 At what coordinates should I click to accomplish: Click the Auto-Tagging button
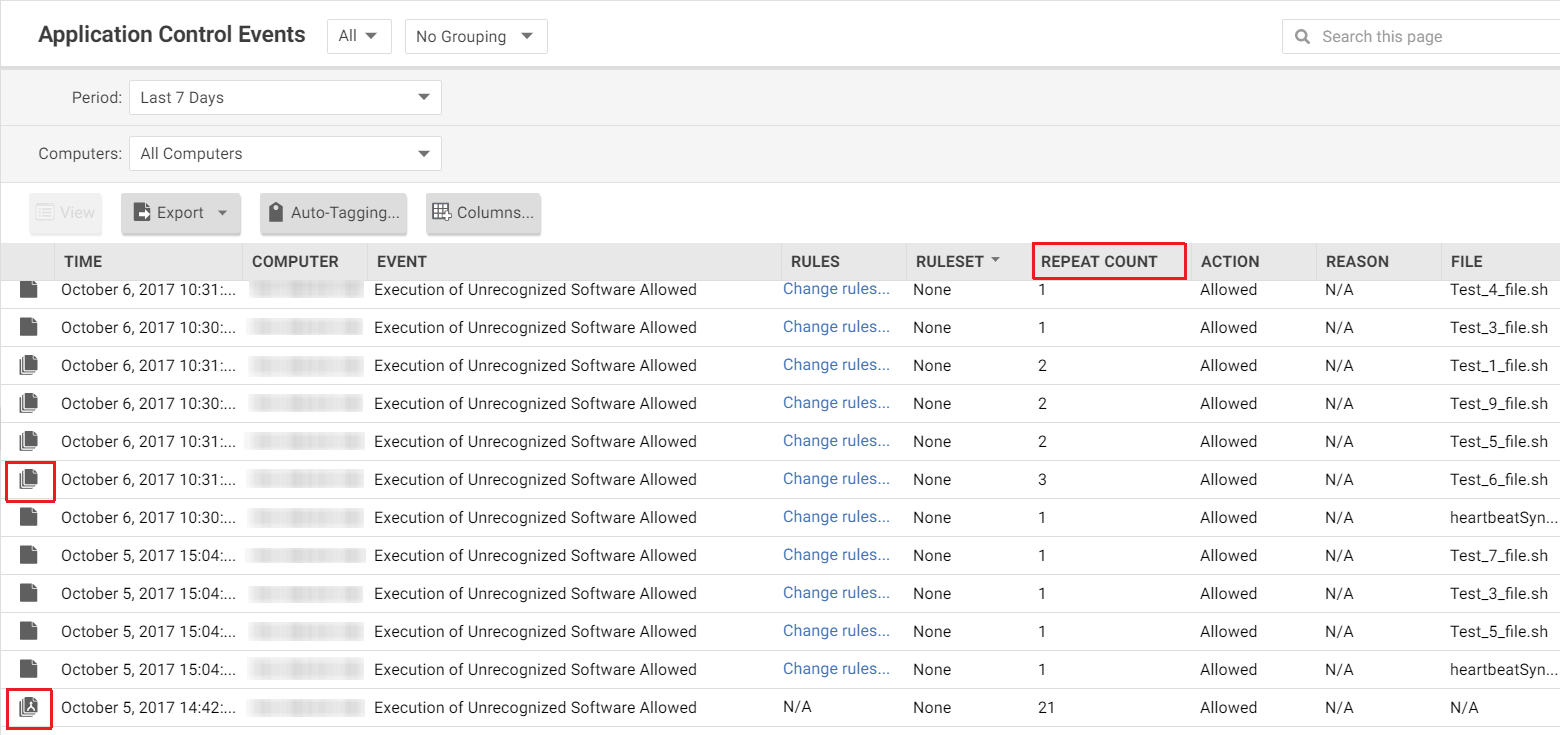[x=333, y=213]
